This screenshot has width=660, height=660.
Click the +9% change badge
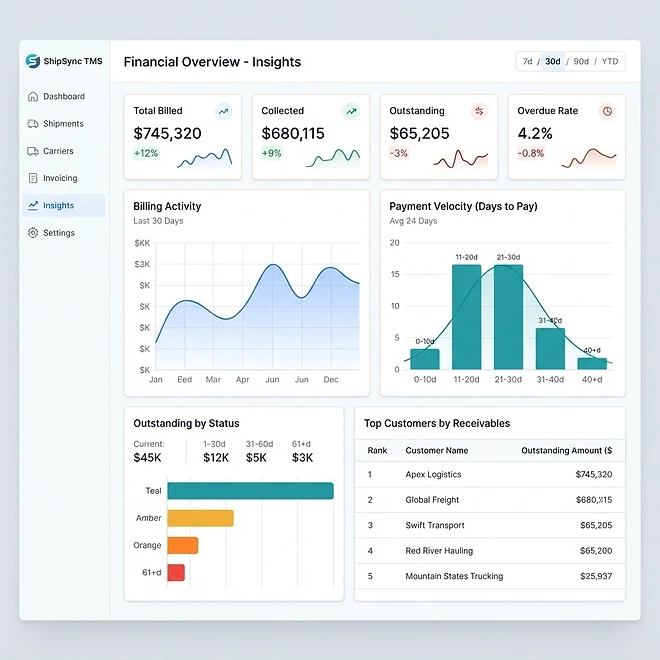point(271,153)
